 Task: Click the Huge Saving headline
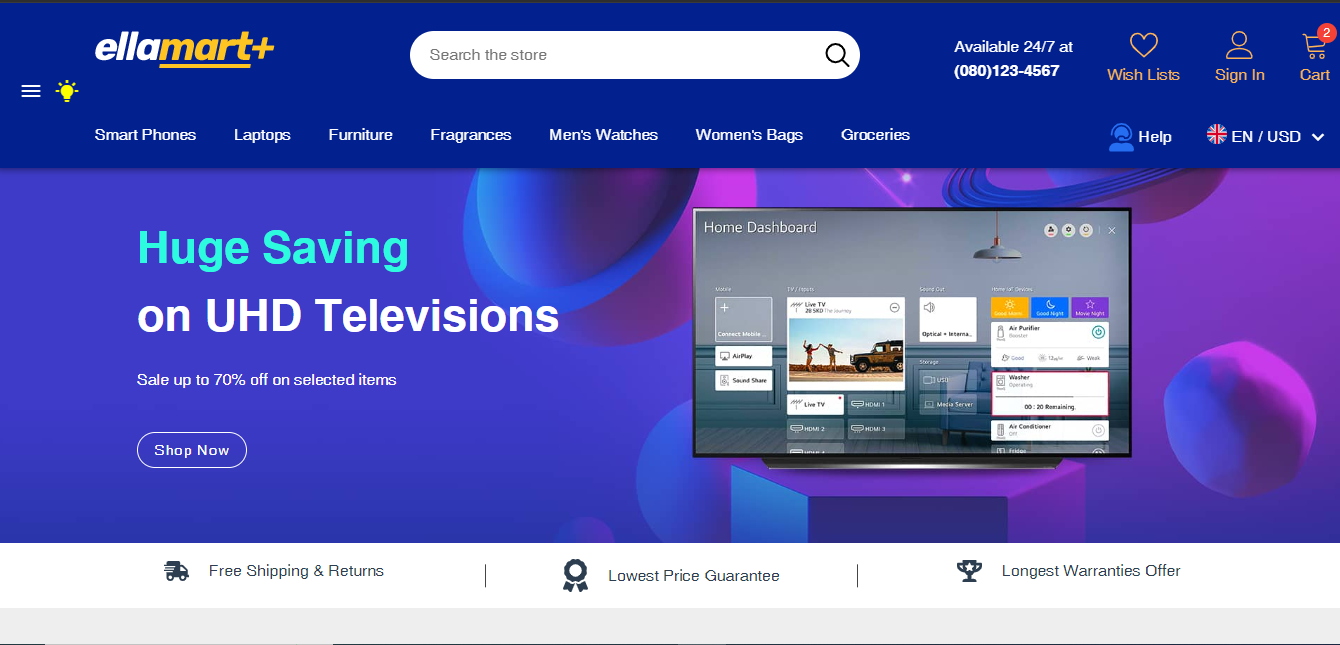[273, 248]
